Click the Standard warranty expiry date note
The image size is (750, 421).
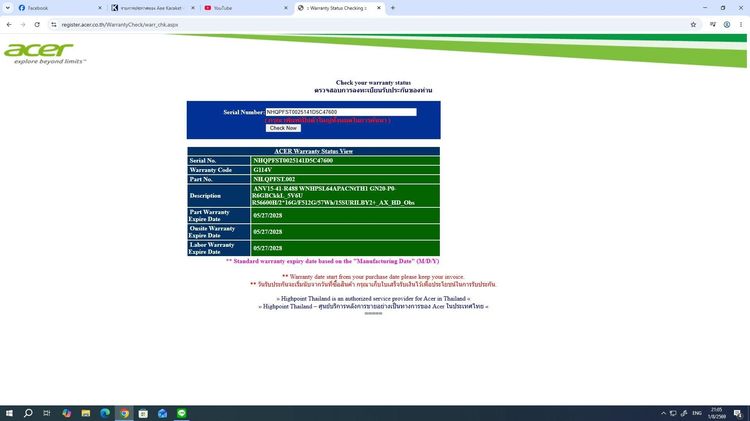point(332,261)
